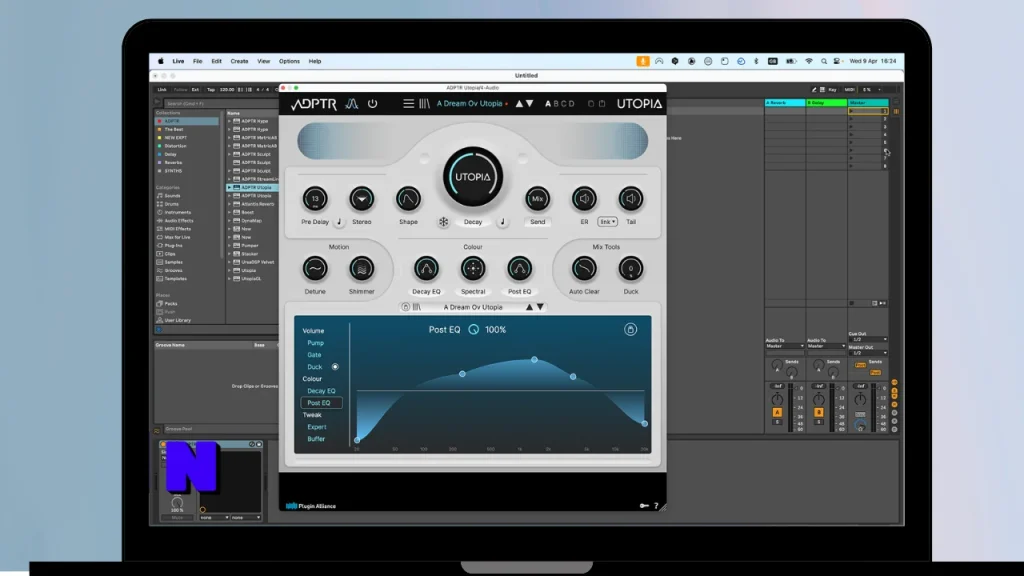Step lower preset bar up arrow

530,307
